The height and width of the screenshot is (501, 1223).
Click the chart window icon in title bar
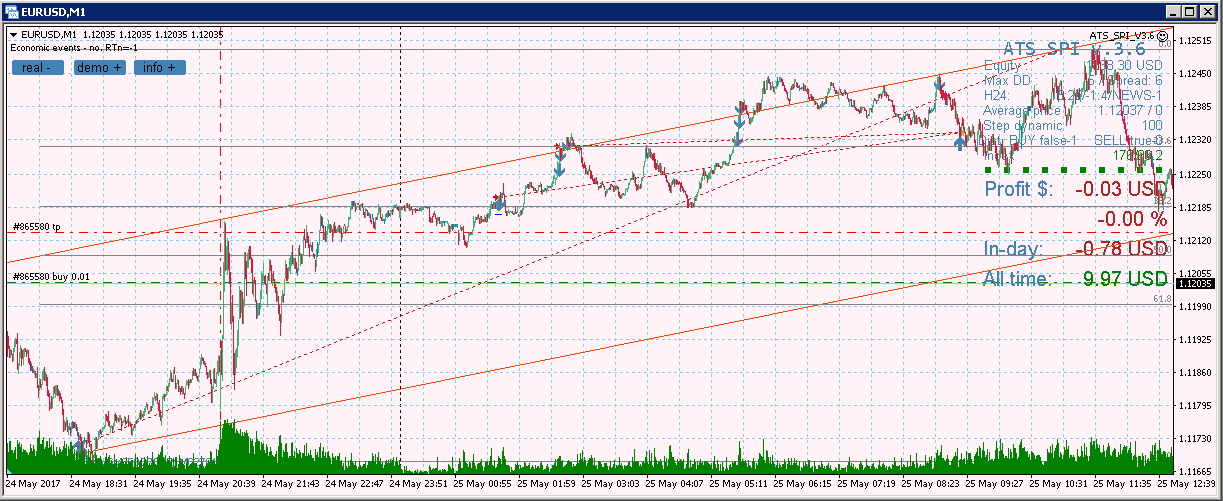pos(11,12)
